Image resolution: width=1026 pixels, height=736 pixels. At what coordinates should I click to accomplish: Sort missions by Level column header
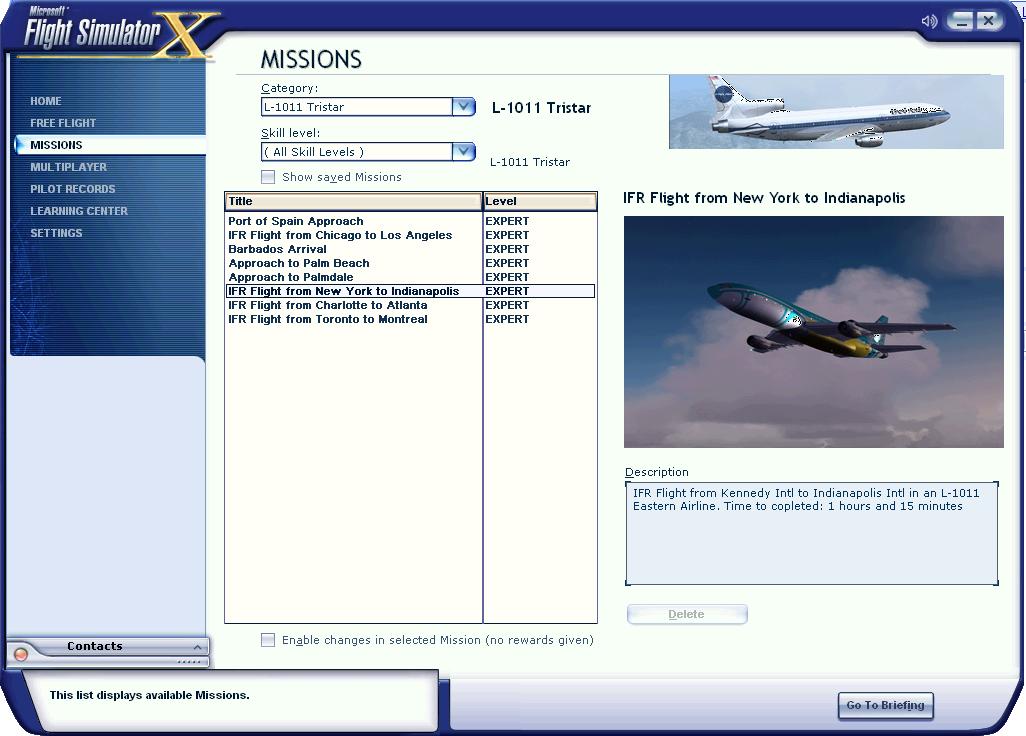click(540, 202)
